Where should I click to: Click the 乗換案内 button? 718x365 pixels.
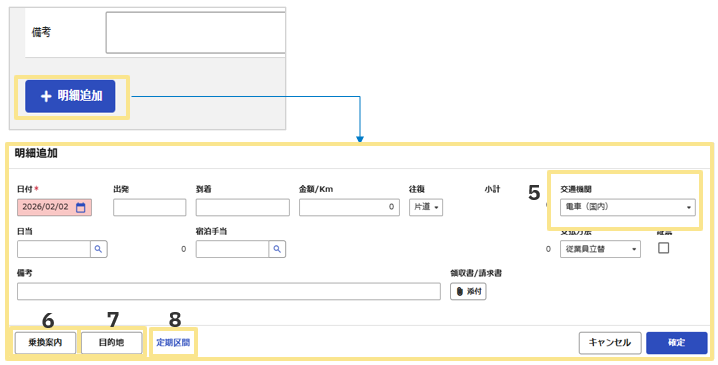click(x=45, y=343)
